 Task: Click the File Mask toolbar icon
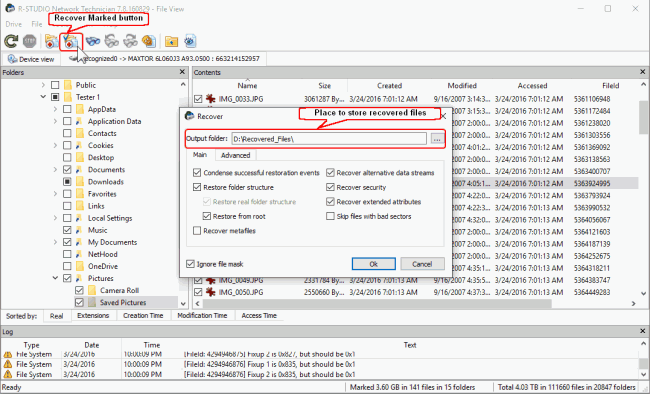click(149, 41)
